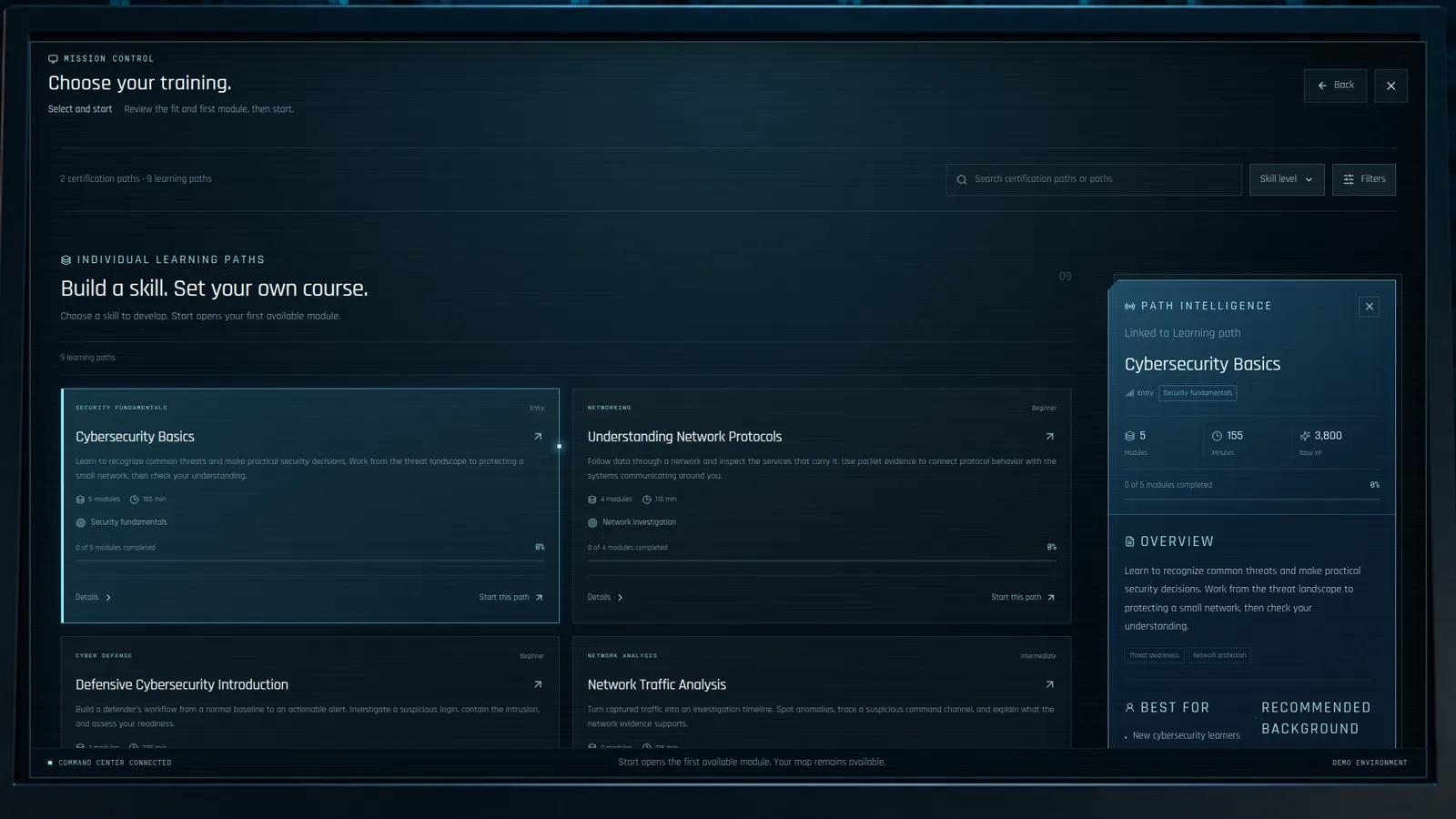Click '0 of 4 modules completed' text
This screenshot has height=819, width=1456.
(x=627, y=548)
